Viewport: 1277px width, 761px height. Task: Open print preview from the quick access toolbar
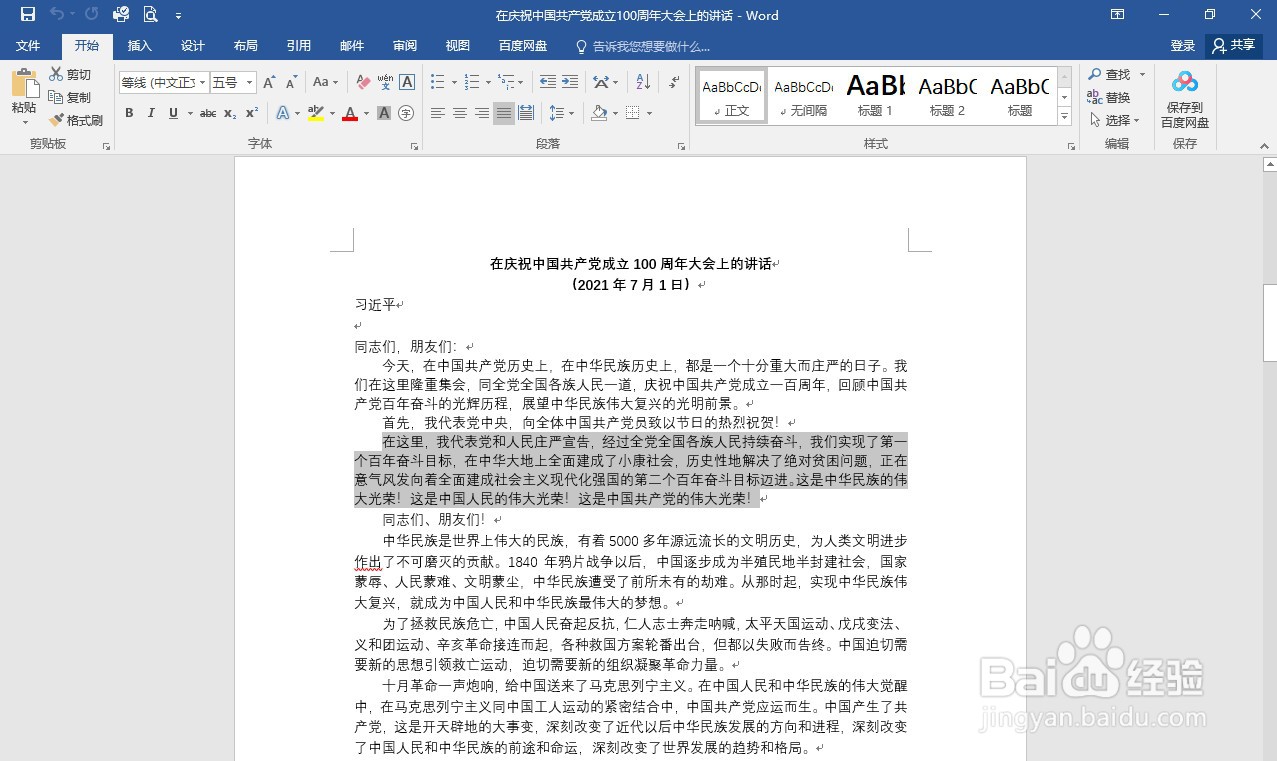pos(150,15)
